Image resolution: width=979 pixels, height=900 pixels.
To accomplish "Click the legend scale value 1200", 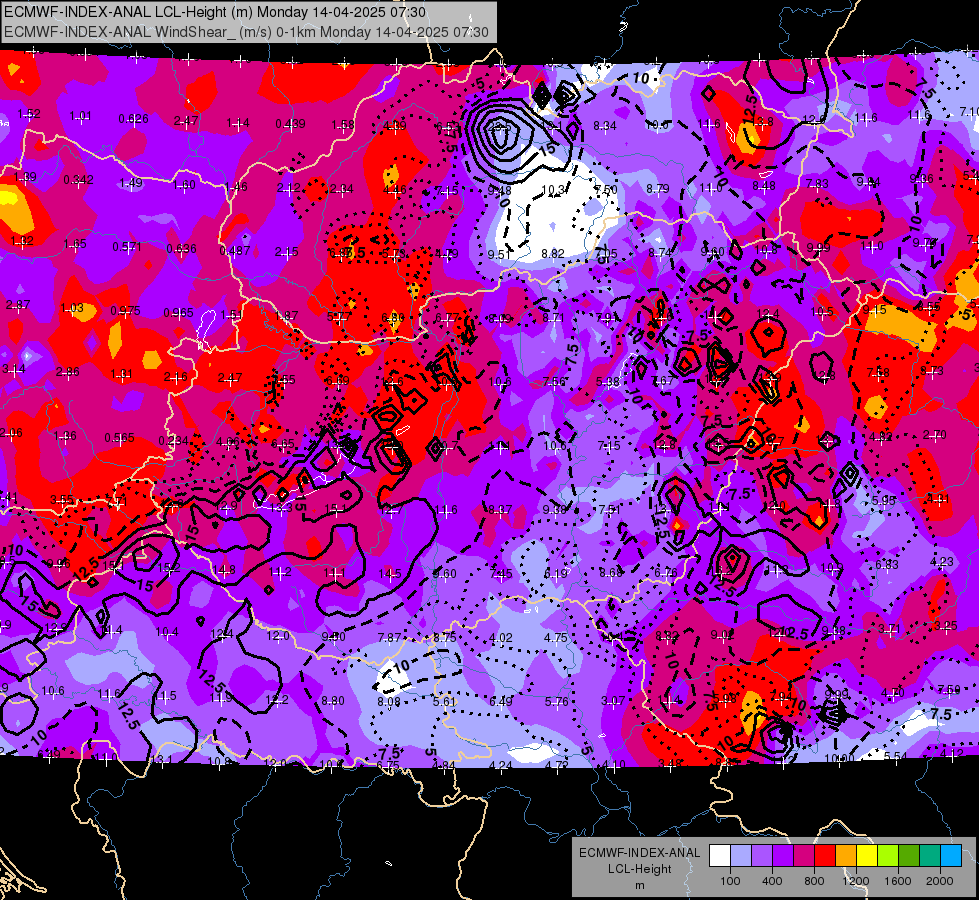I will point(856,881).
